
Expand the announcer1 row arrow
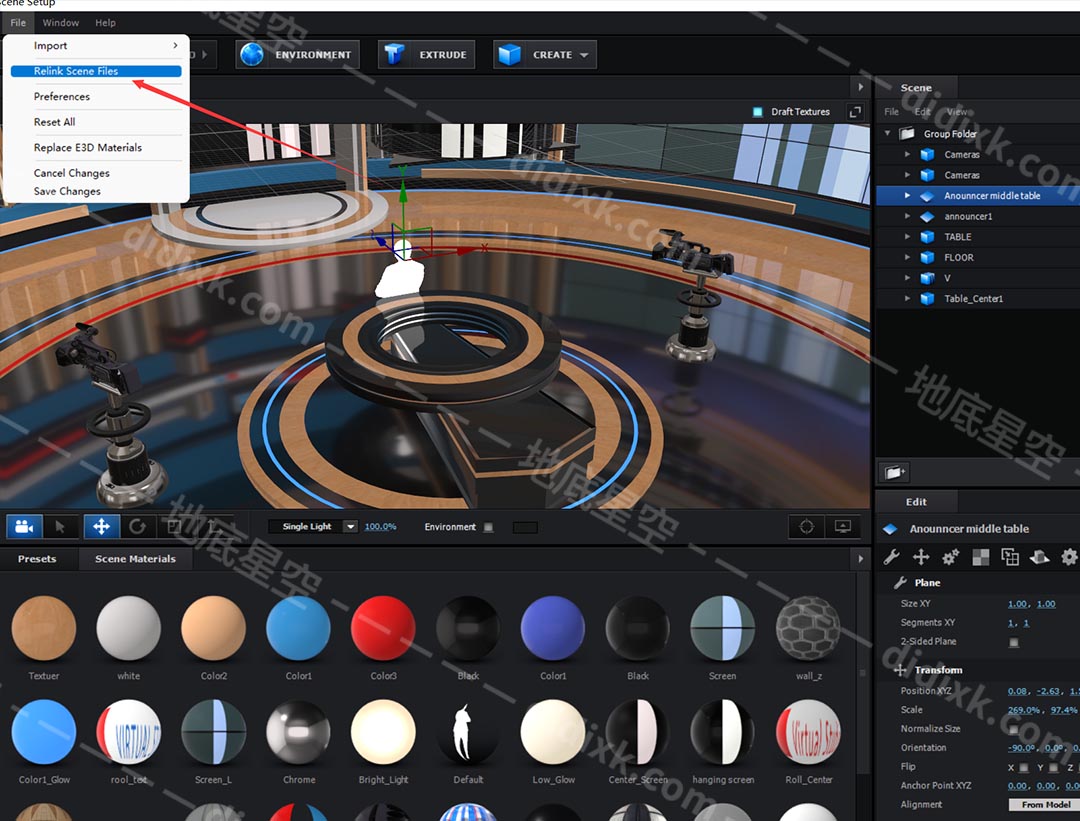[907, 216]
